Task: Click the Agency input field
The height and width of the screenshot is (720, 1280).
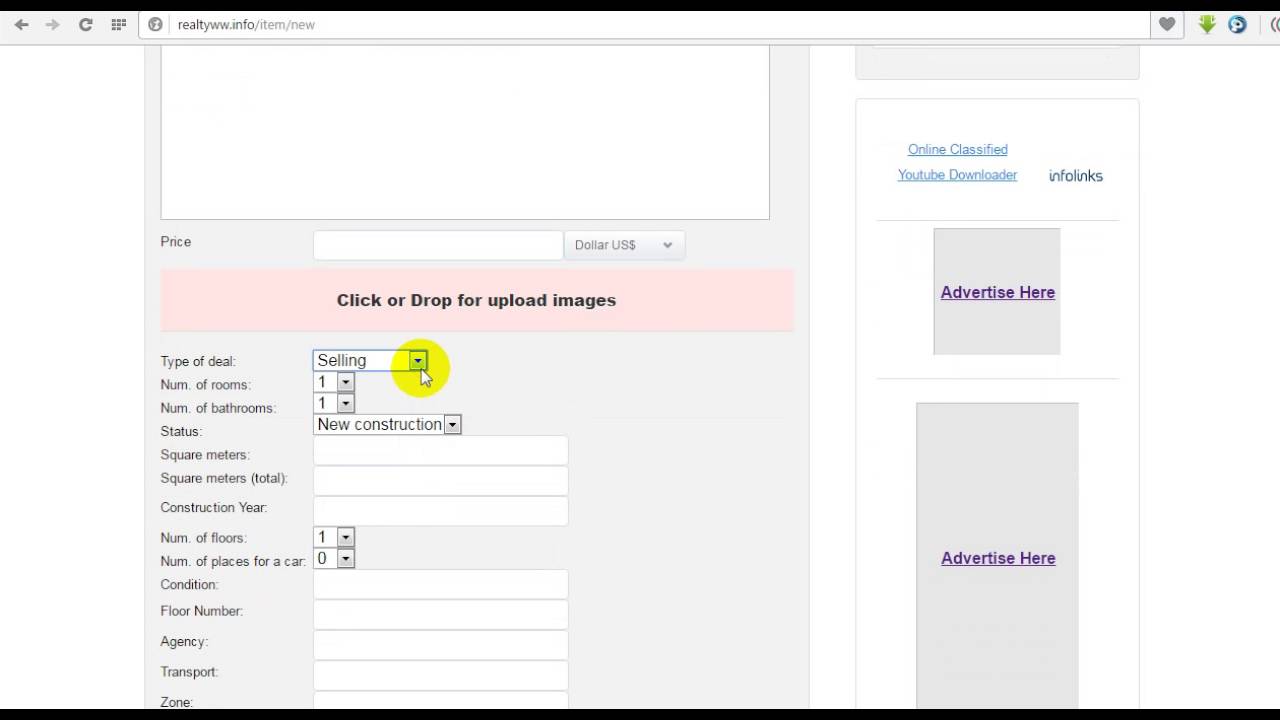Action: [440, 645]
